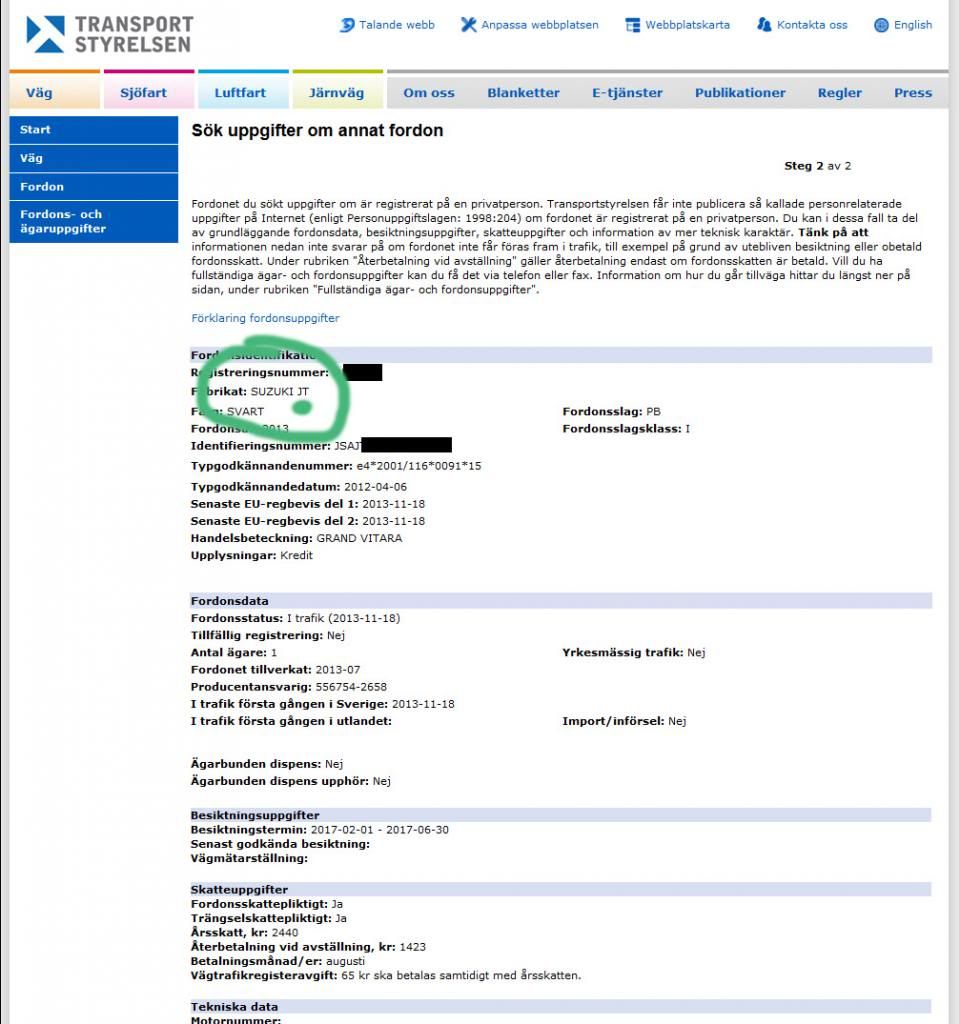Select the Luftfart tab
The height and width of the screenshot is (1024, 959).
click(241, 91)
